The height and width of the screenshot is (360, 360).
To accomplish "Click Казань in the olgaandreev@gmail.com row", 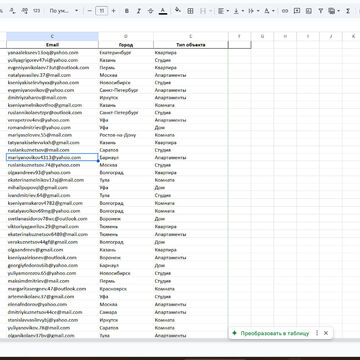I will pyautogui.click(x=126, y=250).
